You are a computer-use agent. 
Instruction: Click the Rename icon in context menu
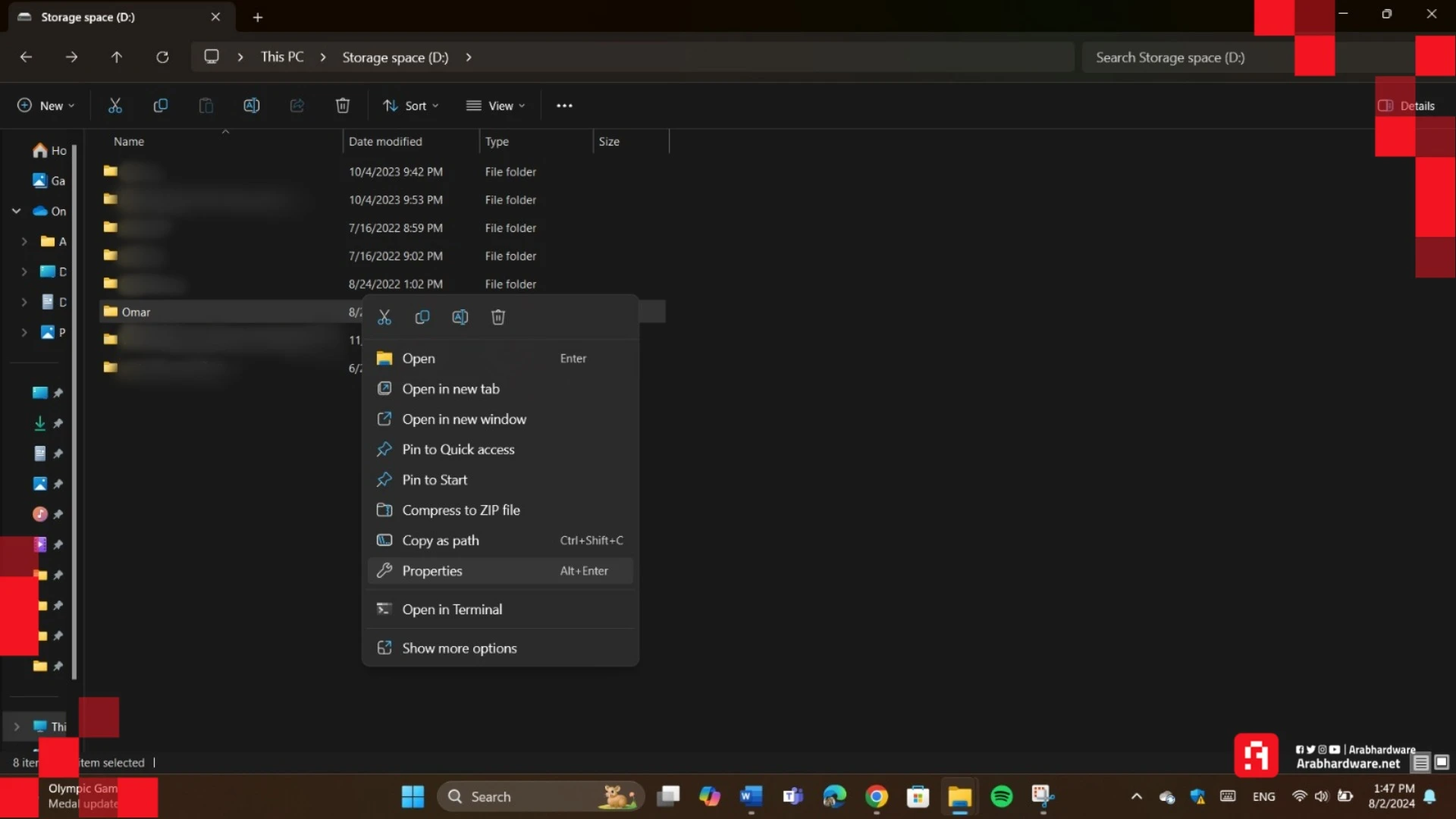pos(460,317)
